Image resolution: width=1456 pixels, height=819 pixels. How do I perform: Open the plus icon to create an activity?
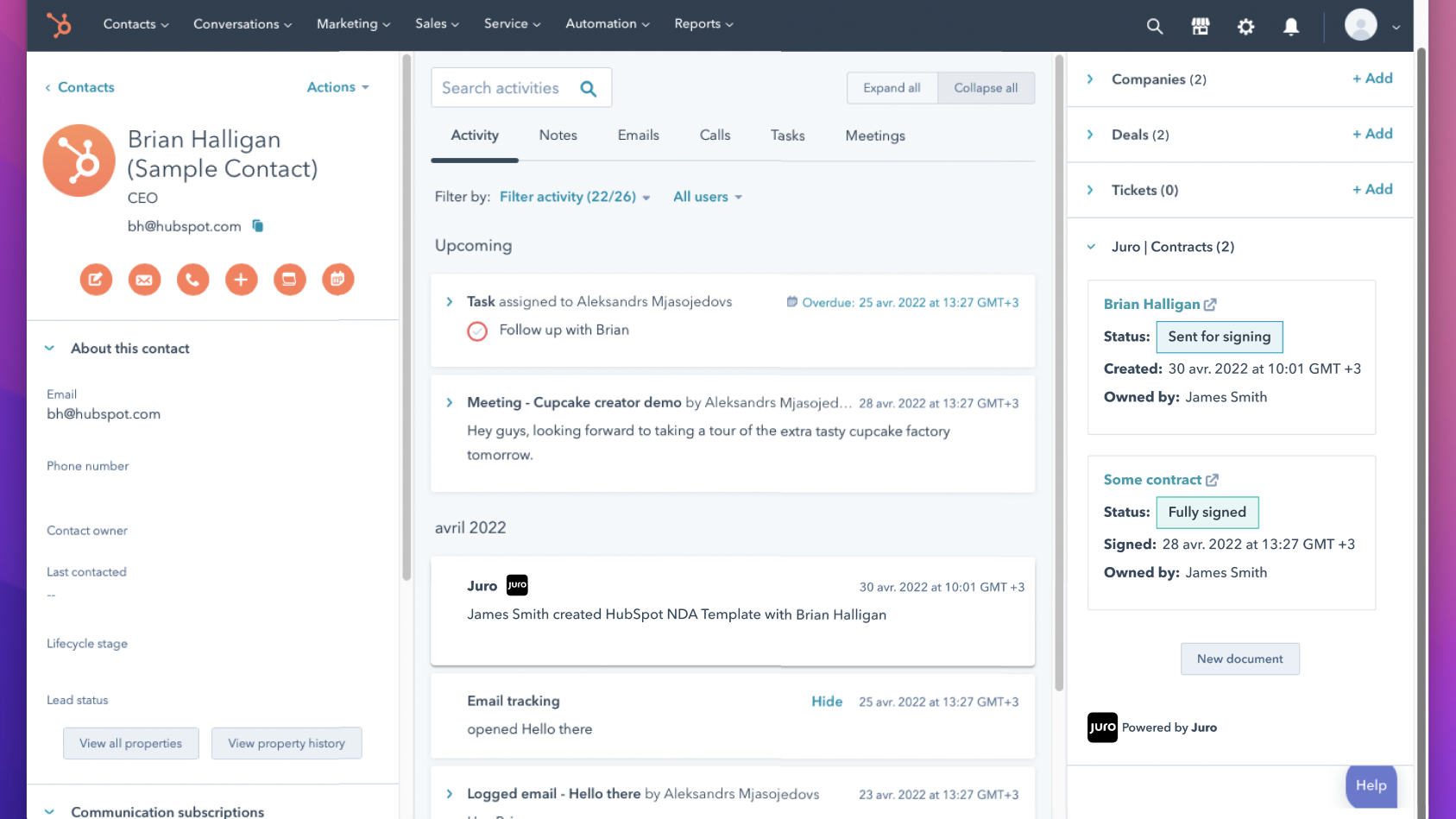click(x=241, y=280)
